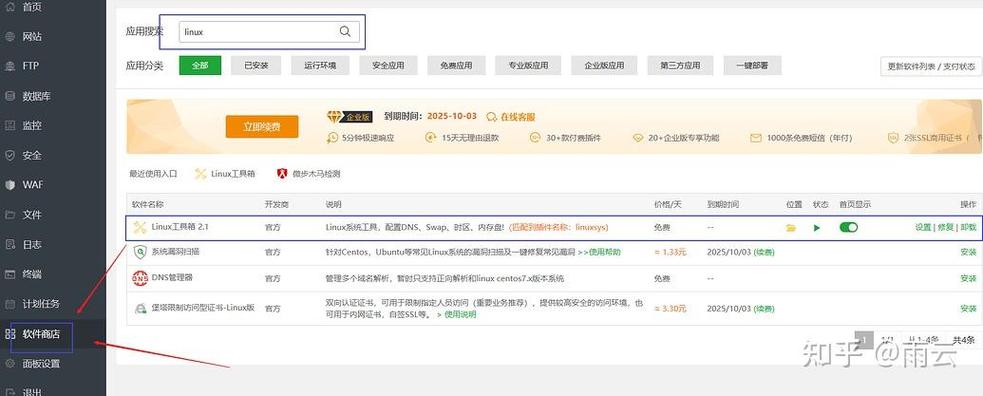Viewport: 983px width, 396px height.
Task: Click the 15天无理由退款 icon
Action: (431, 137)
